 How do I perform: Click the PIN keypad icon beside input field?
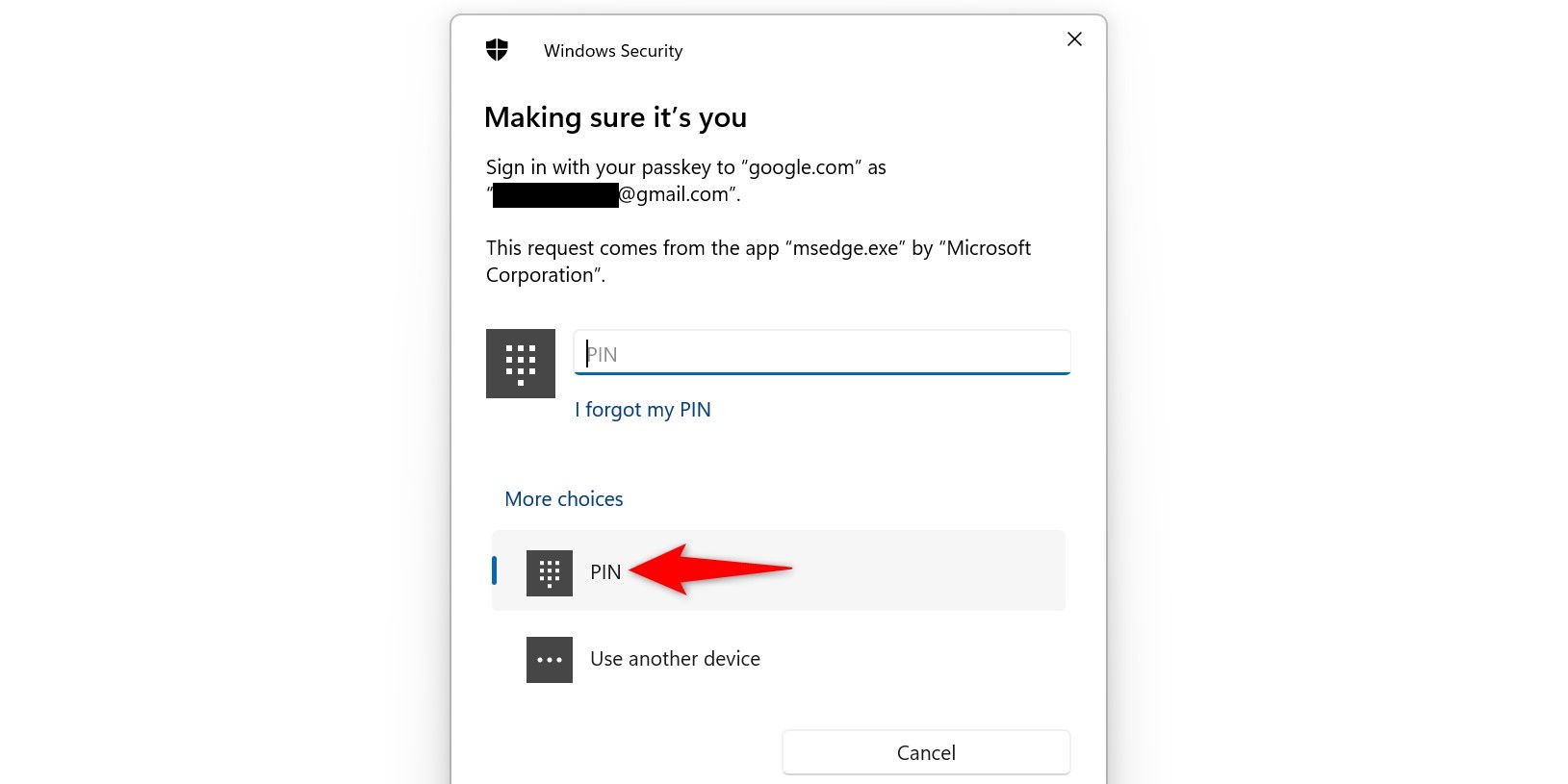click(x=521, y=363)
